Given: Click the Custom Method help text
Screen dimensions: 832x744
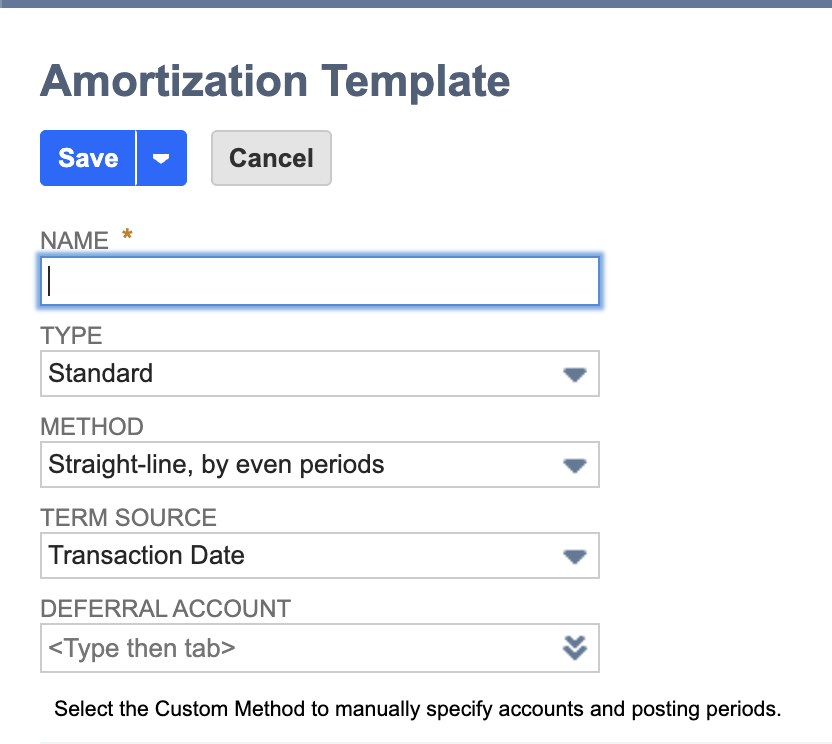Looking at the screenshot, I should tap(417, 709).
